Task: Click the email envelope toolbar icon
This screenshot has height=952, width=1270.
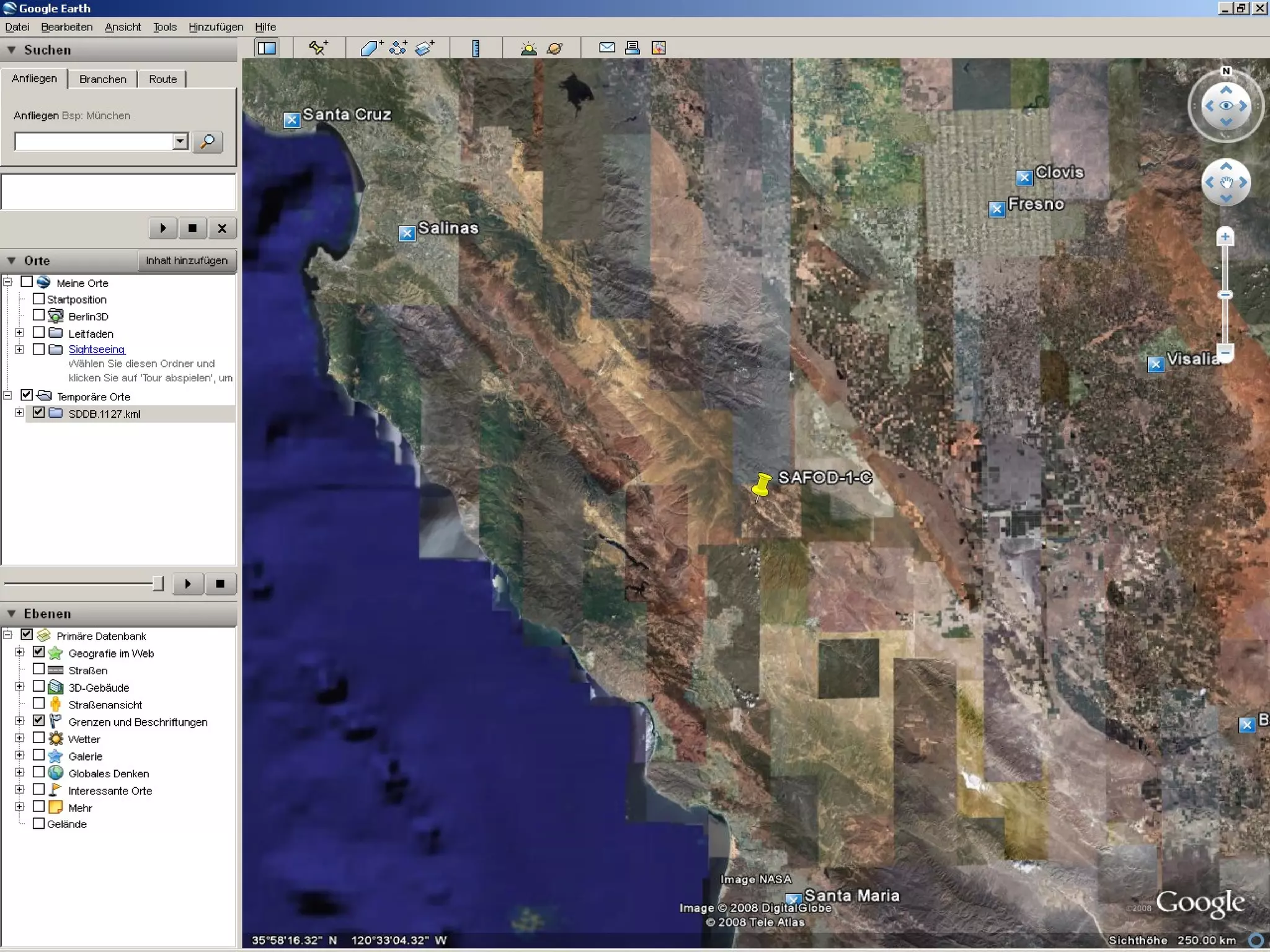Action: (607, 48)
